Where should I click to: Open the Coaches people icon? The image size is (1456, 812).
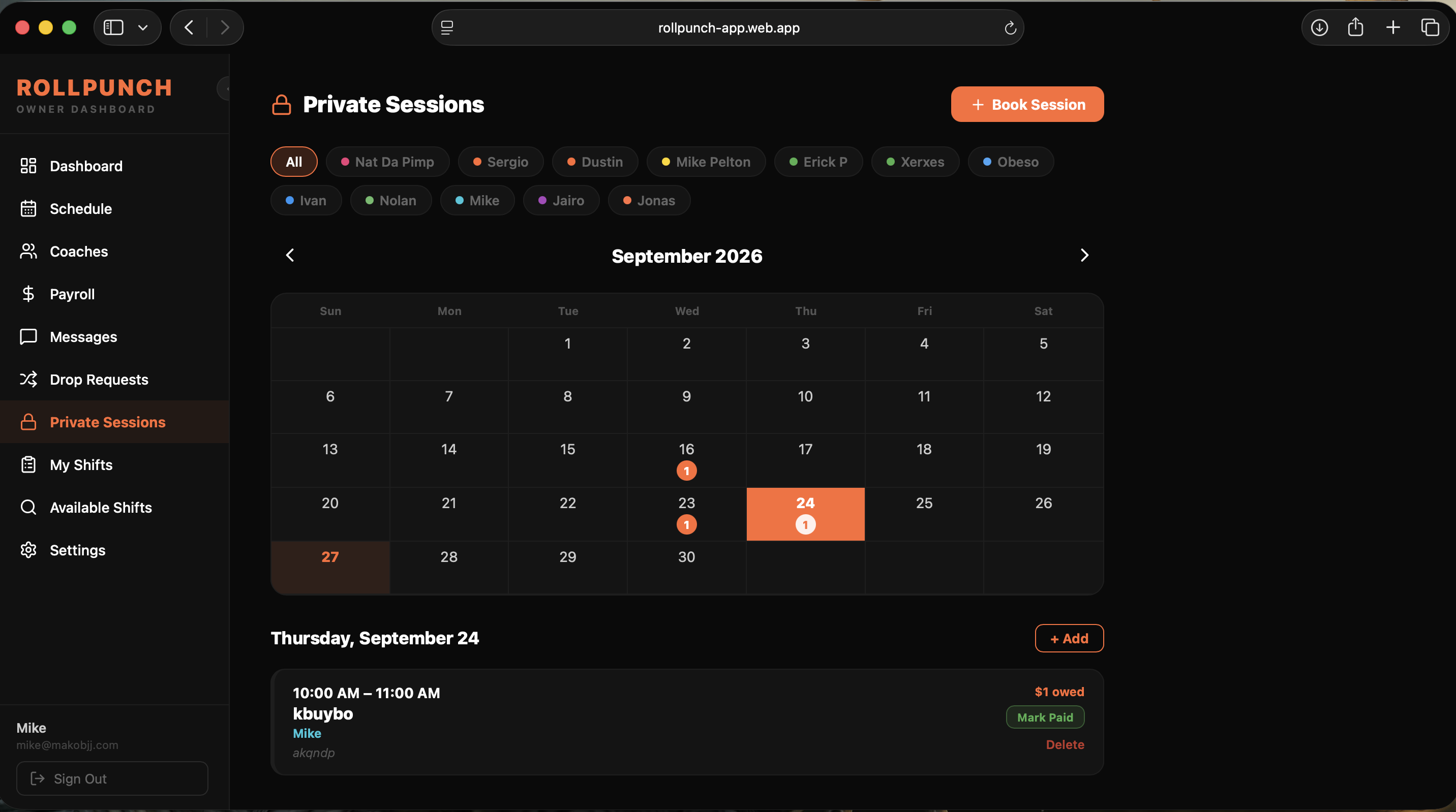[x=28, y=251]
